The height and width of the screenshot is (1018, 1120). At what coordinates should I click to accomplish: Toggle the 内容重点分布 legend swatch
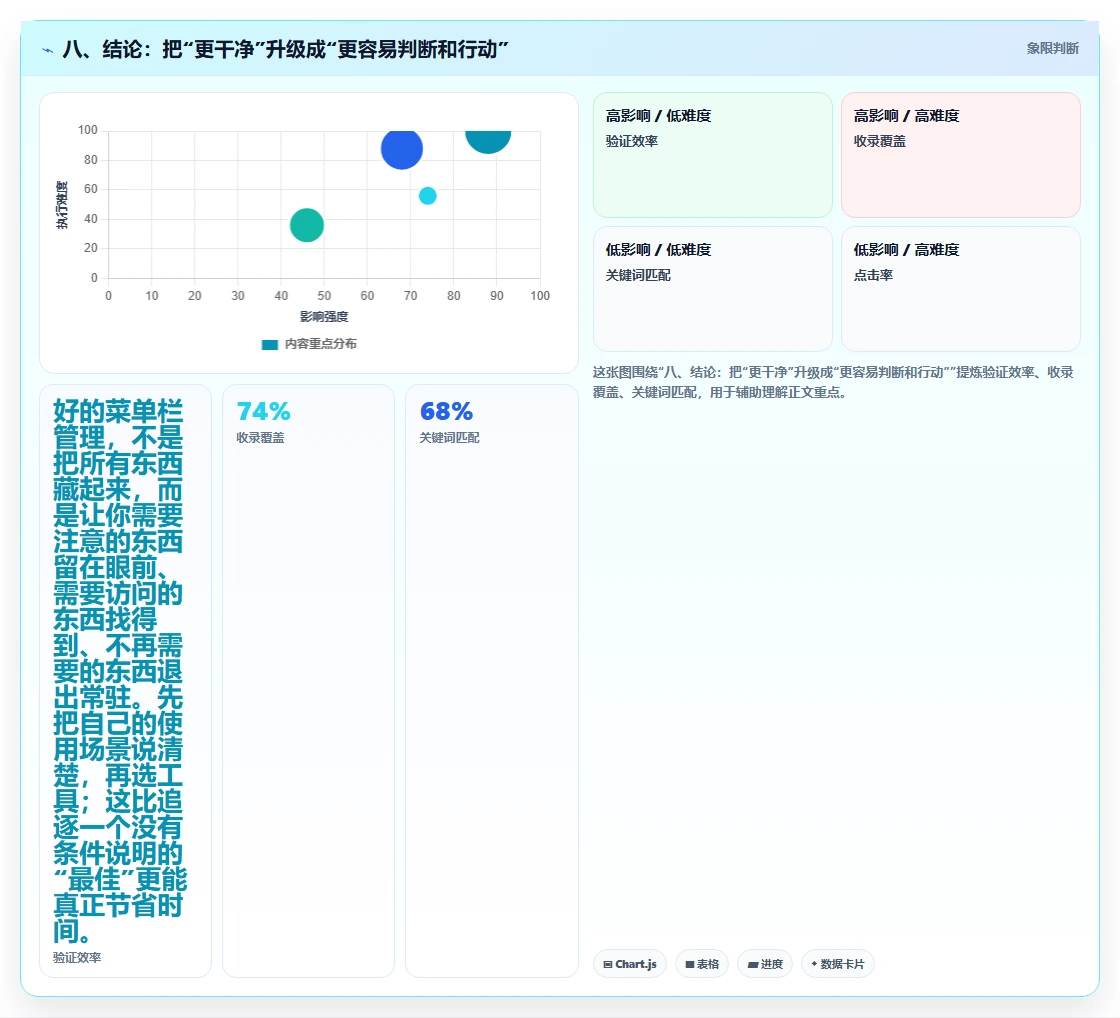tap(269, 344)
